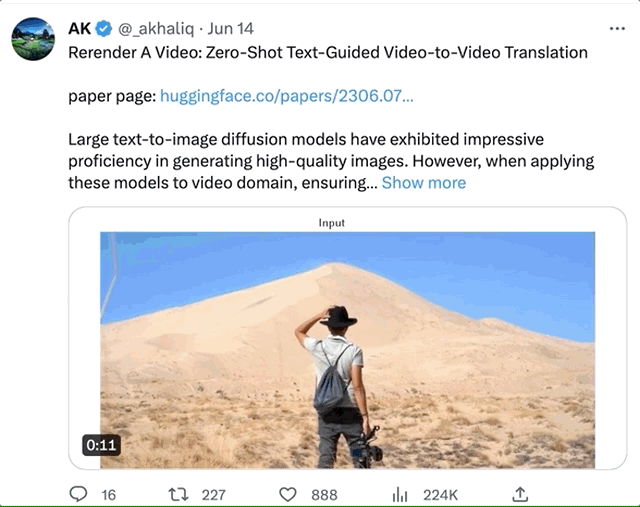Image resolution: width=640 pixels, height=507 pixels.
Task: Click the 16 replies count
Action: coord(109,495)
